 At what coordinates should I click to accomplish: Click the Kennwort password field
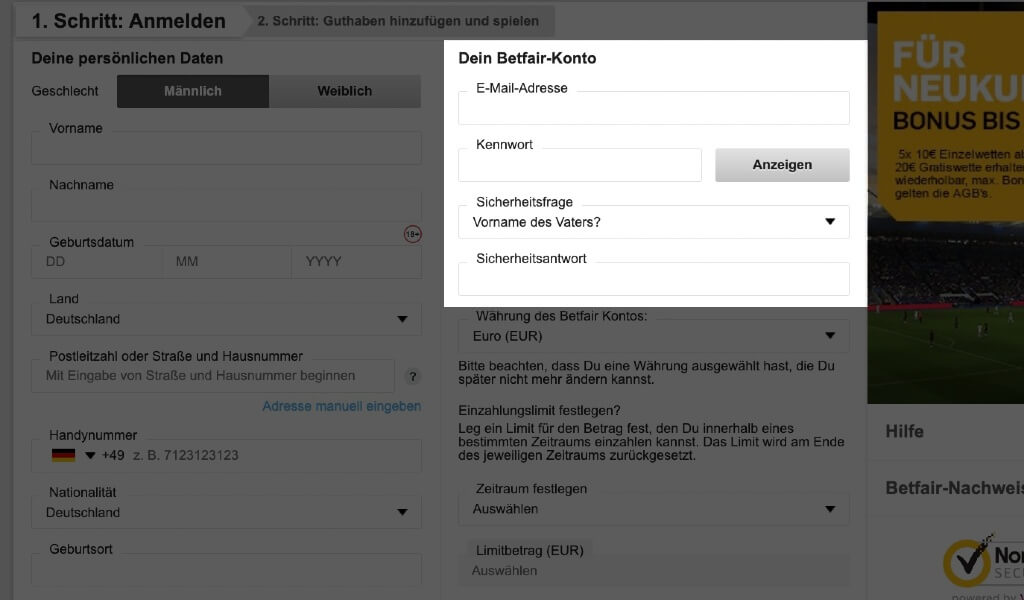click(x=580, y=165)
